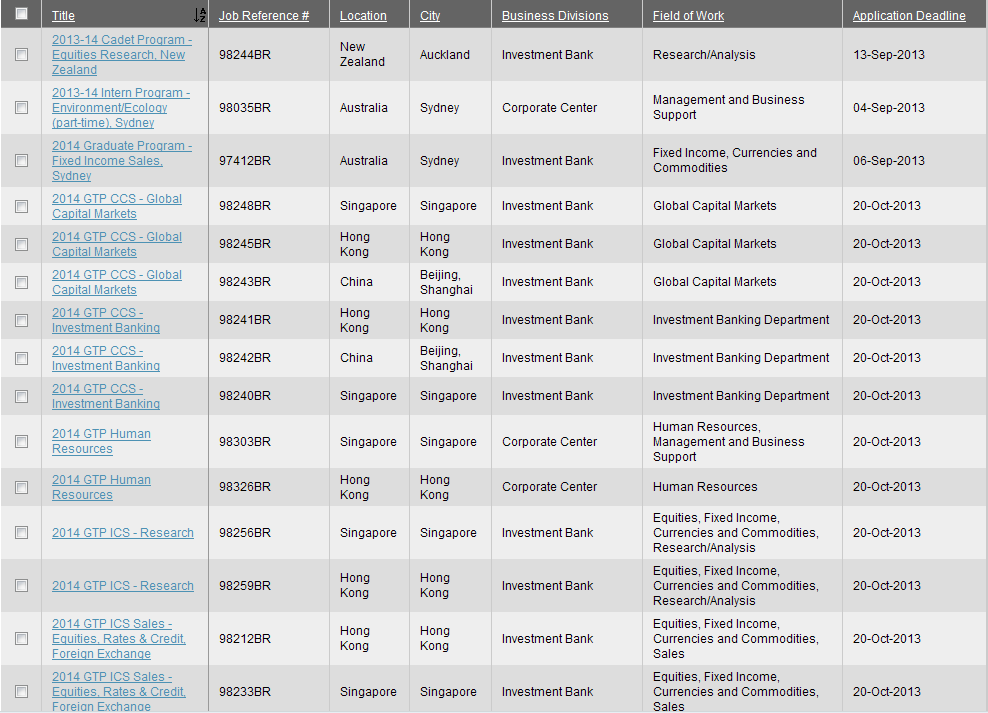The width and height of the screenshot is (988, 713).
Task: Sort table by City header
Action: click(x=430, y=16)
